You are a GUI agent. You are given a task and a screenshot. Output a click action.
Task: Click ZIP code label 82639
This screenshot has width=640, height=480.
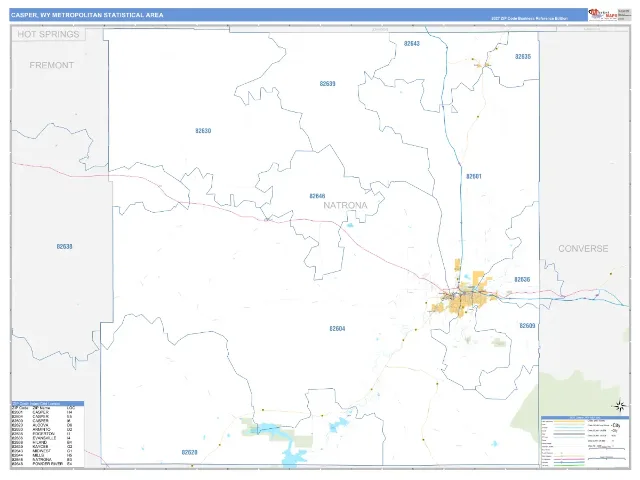click(327, 84)
